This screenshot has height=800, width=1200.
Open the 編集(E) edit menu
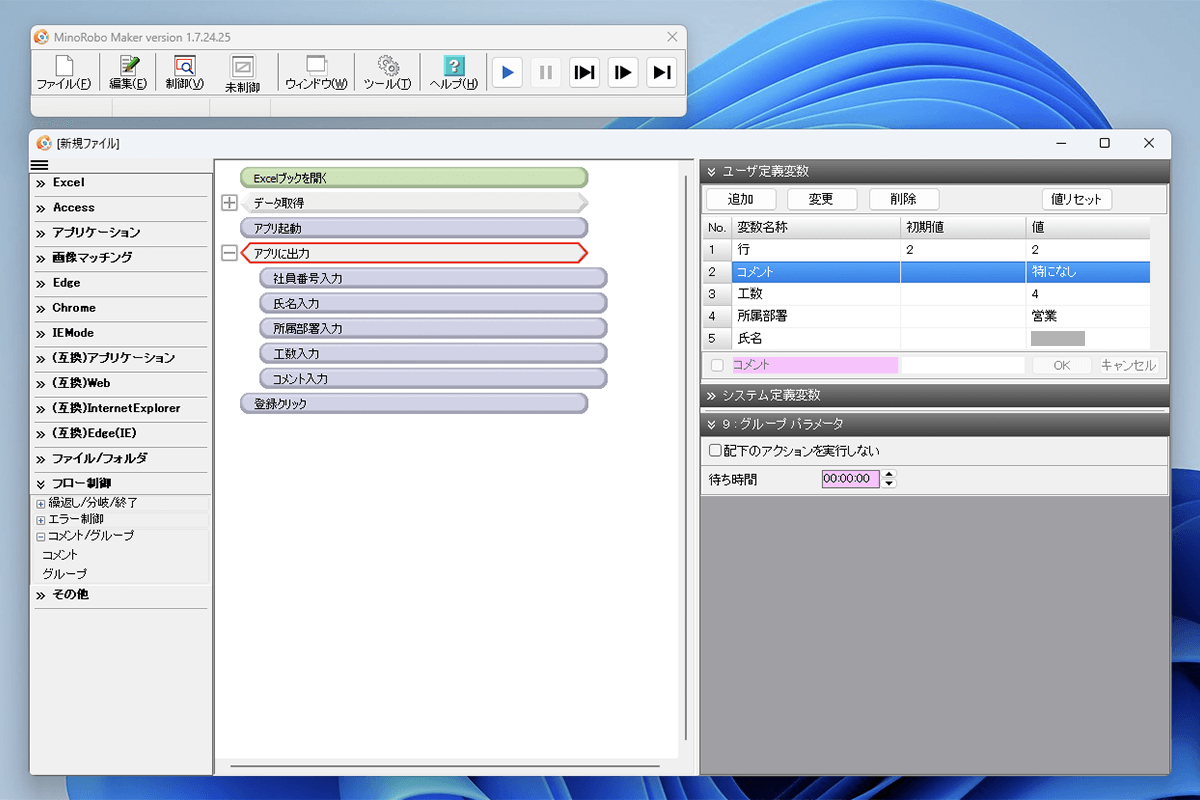pos(128,73)
